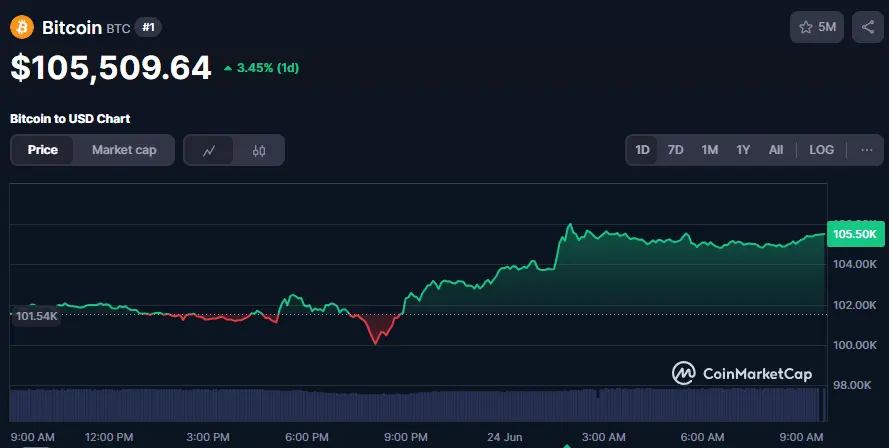The width and height of the screenshot is (889, 448).
Task: Add Bitcoin to watchlist via star button
Action: pos(817,27)
